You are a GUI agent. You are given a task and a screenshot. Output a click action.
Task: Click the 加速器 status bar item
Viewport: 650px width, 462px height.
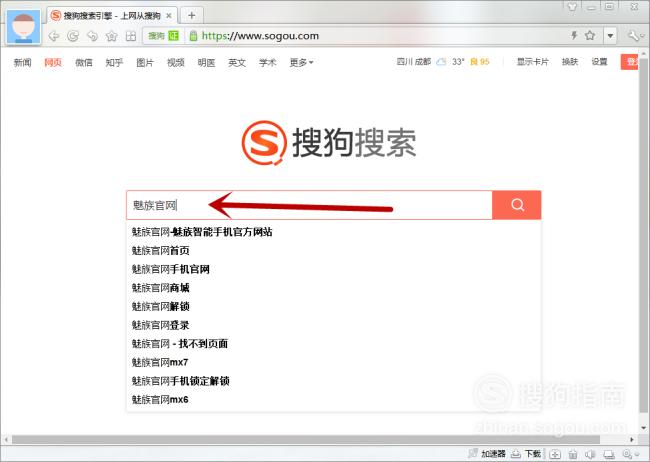[x=487, y=454]
